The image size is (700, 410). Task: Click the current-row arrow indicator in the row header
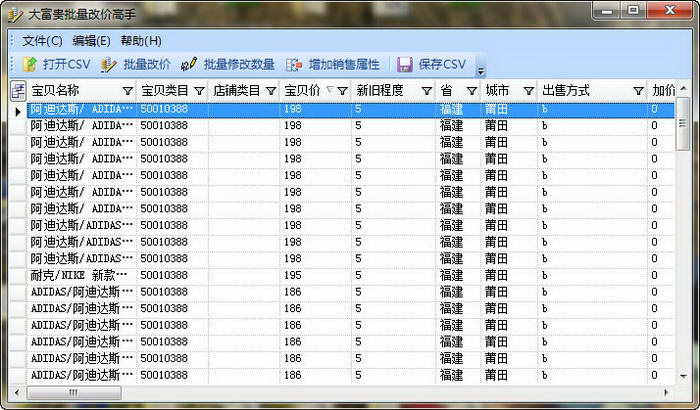tap(18, 111)
